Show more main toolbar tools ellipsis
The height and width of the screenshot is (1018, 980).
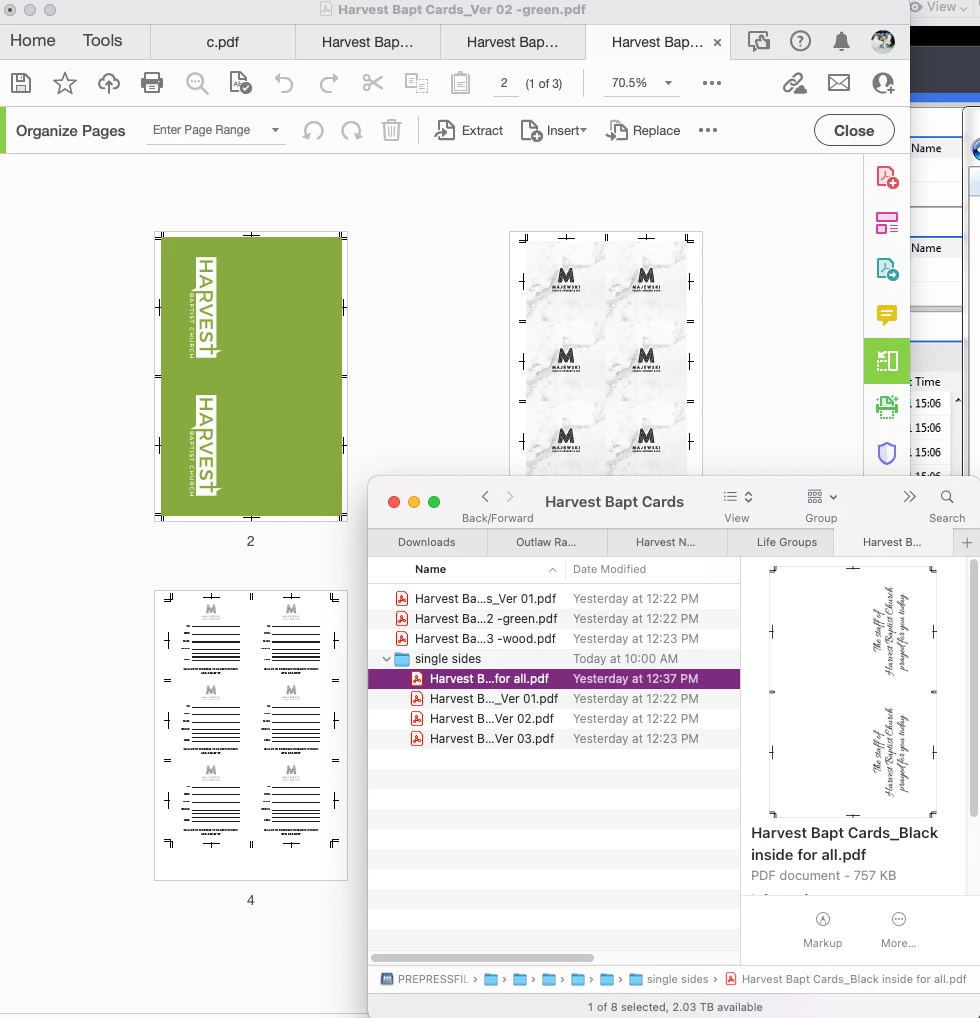[712, 83]
